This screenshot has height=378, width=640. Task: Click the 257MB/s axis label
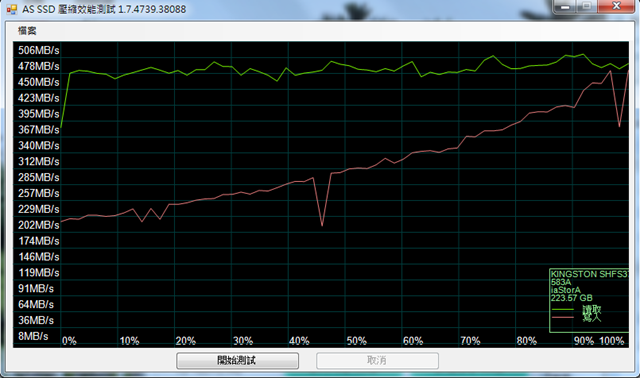click(x=39, y=193)
